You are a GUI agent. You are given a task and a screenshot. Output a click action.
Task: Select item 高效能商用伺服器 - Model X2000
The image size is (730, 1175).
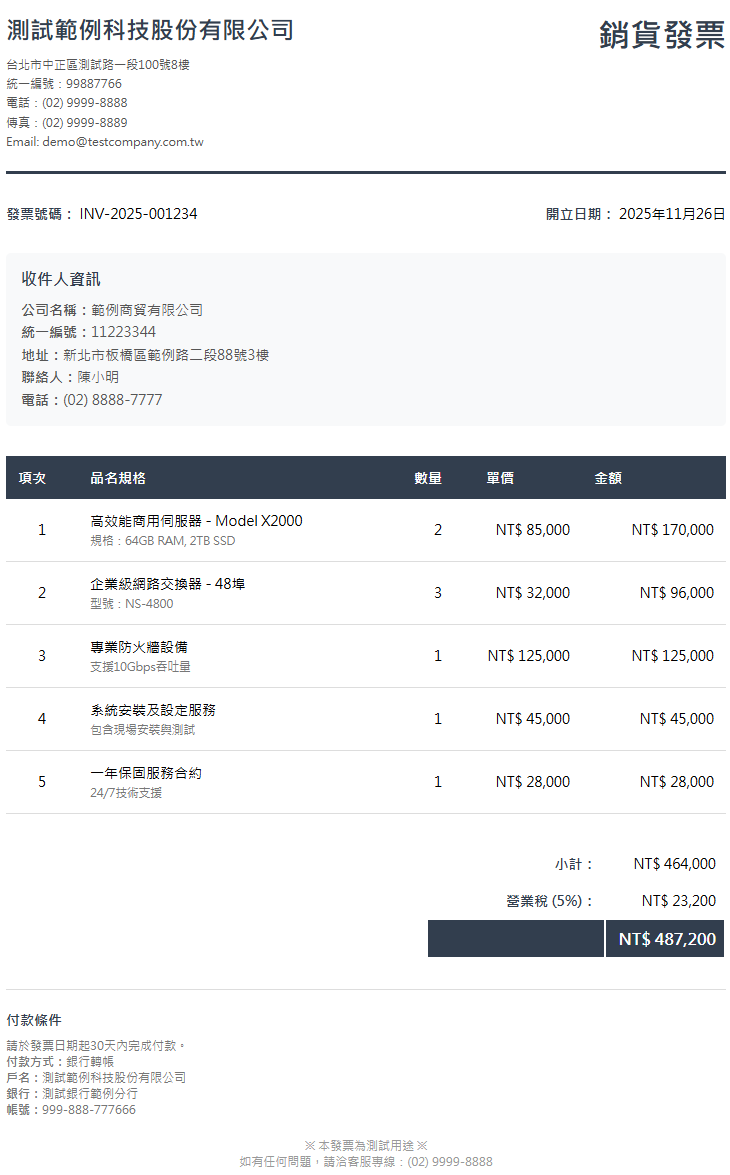[196, 521]
